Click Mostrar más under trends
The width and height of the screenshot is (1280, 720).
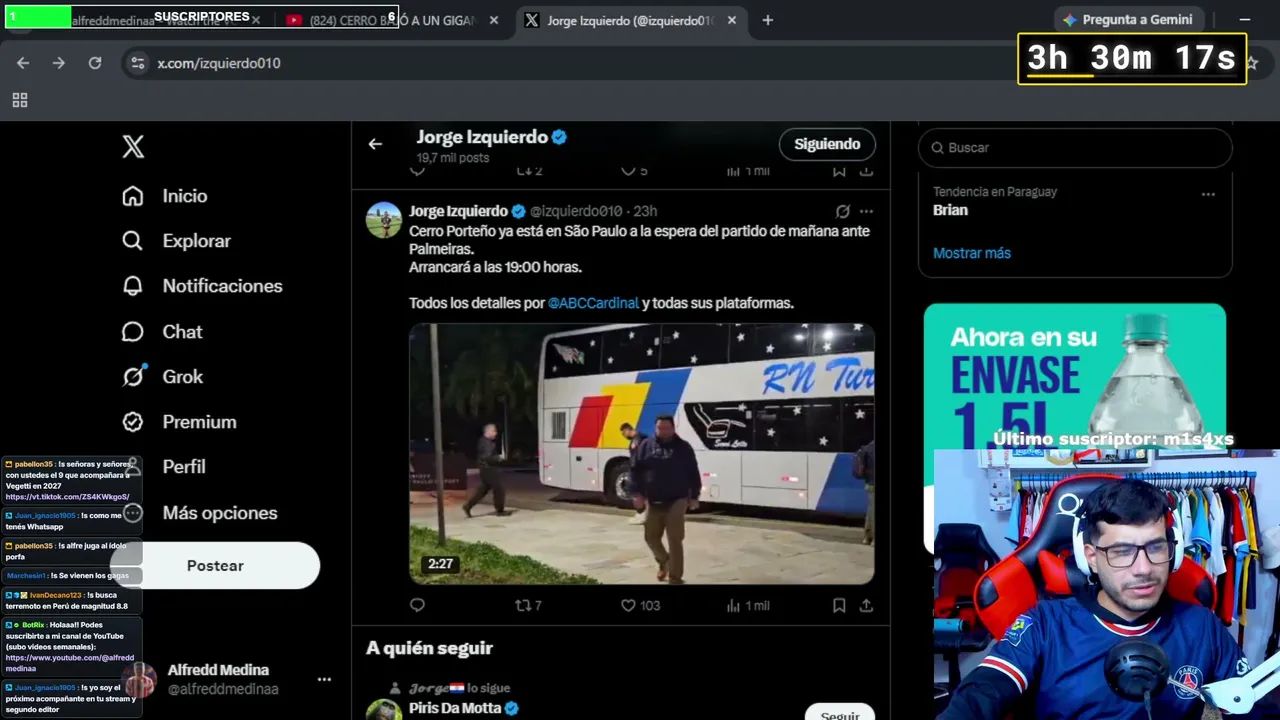[x=972, y=253]
